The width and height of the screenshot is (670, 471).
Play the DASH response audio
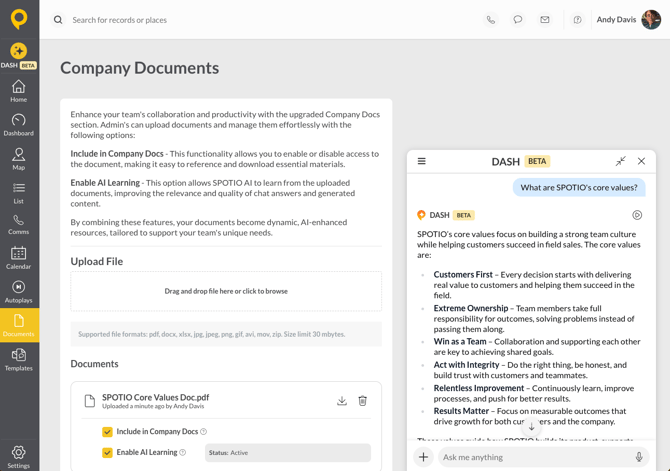pos(637,215)
